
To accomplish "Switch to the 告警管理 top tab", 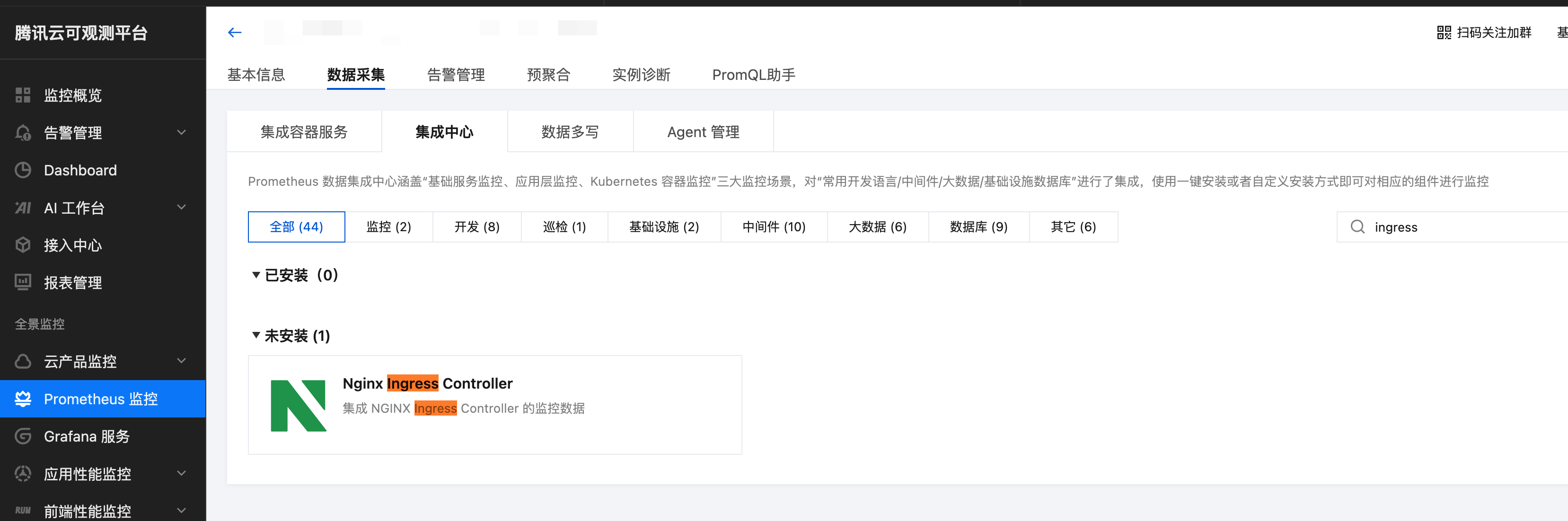I will pyautogui.click(x=455, y=75).
